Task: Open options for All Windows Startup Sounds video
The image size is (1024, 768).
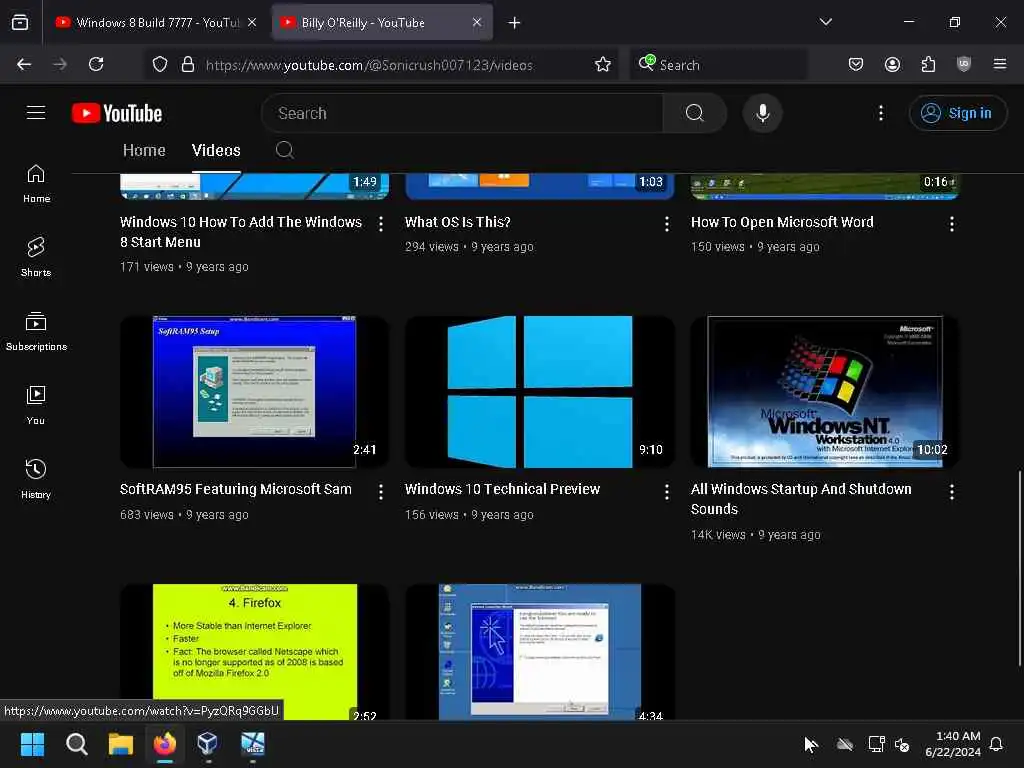Action: click(x=952, y=492)
